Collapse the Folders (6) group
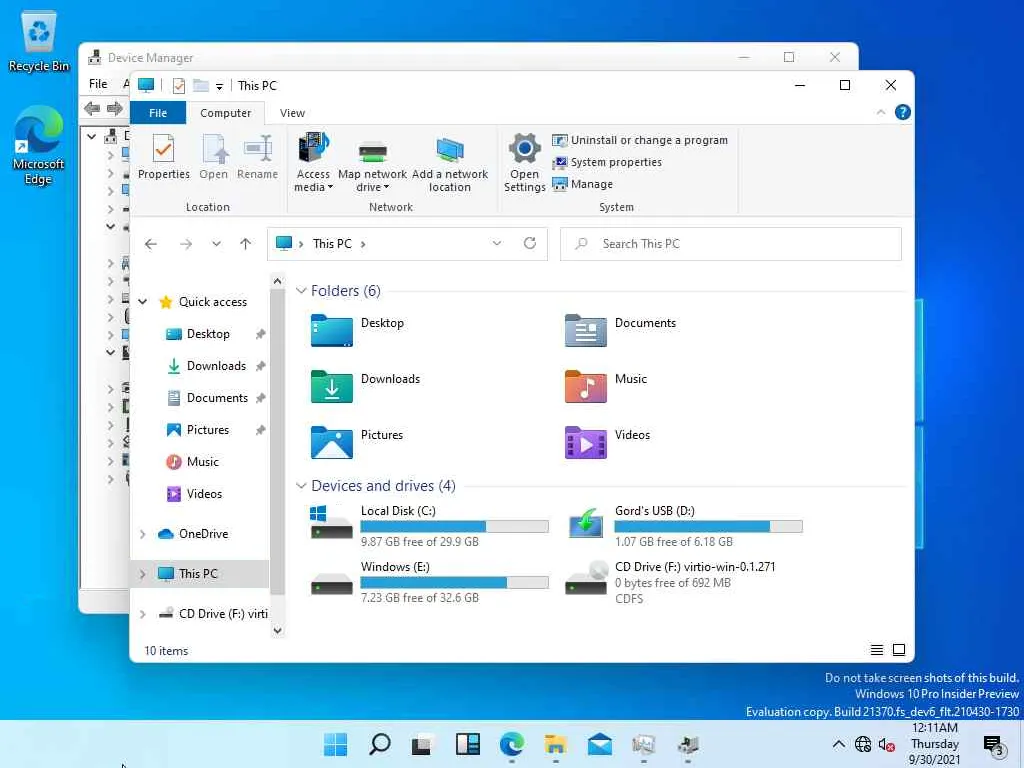The height and width of the screenshot is (768, 1024). pyautogui.click(x=301, y=291)
